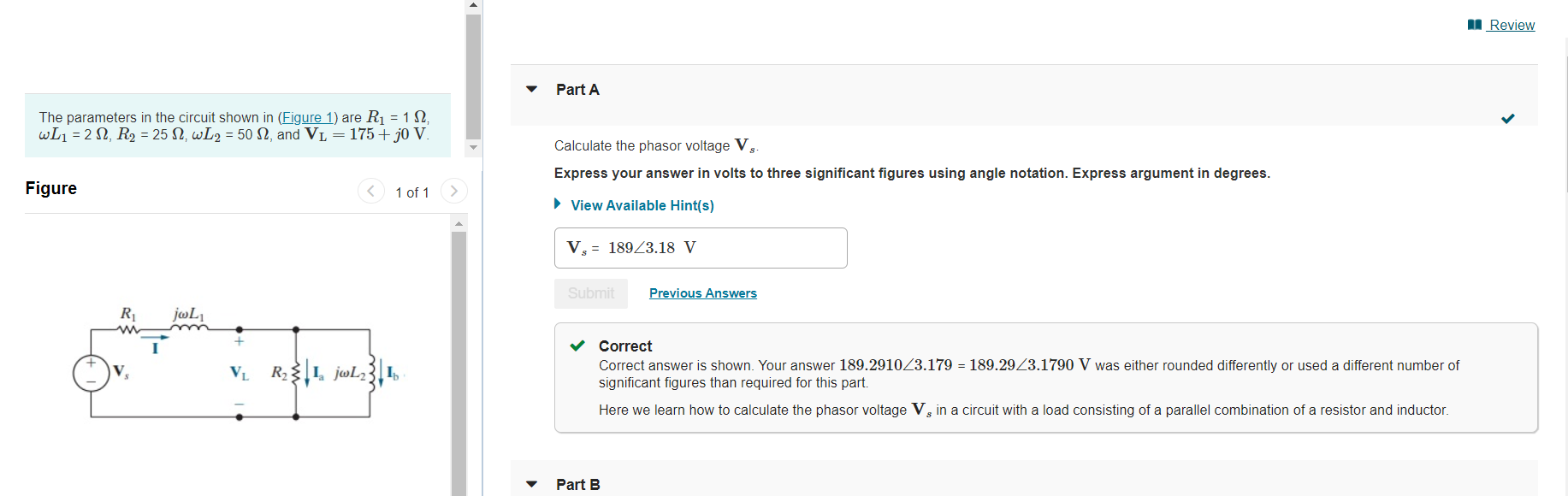Click the left scrollbar up arrow
The width and height of the screenshot is (1568, 496).
(472, 3)
